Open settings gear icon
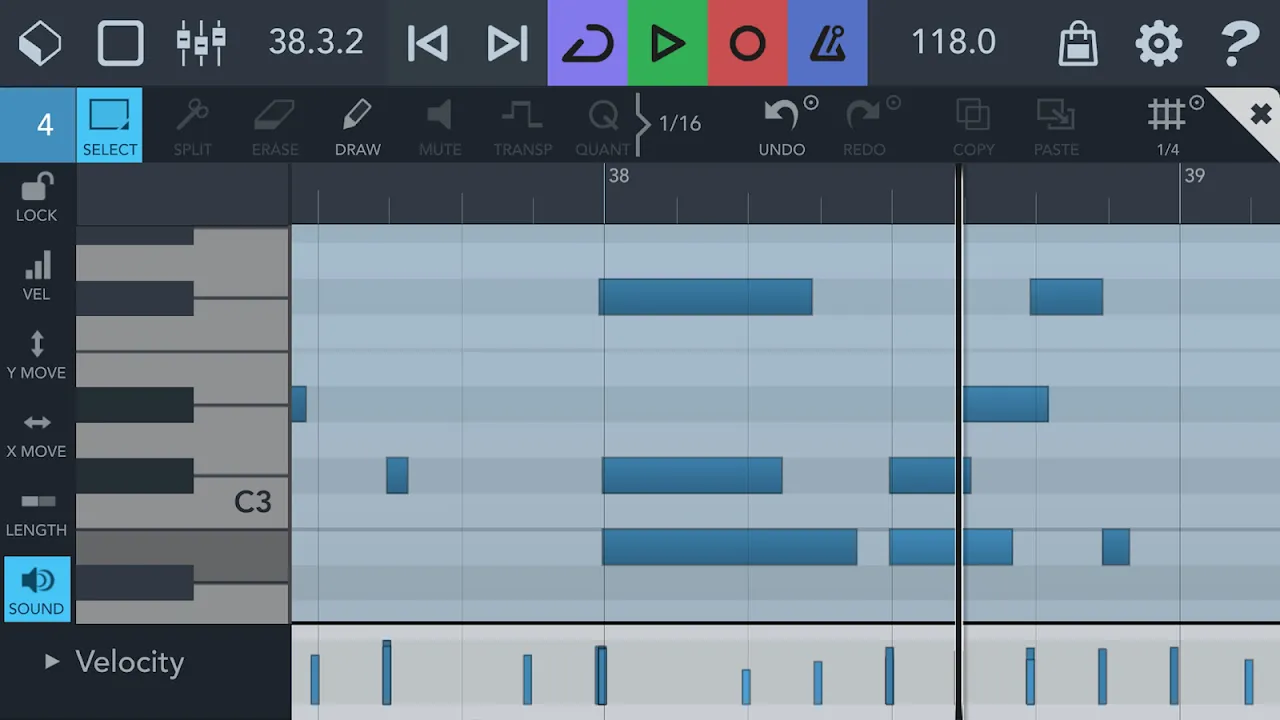The width and height of the screenshot is (1280, 720). [1158, 43]
